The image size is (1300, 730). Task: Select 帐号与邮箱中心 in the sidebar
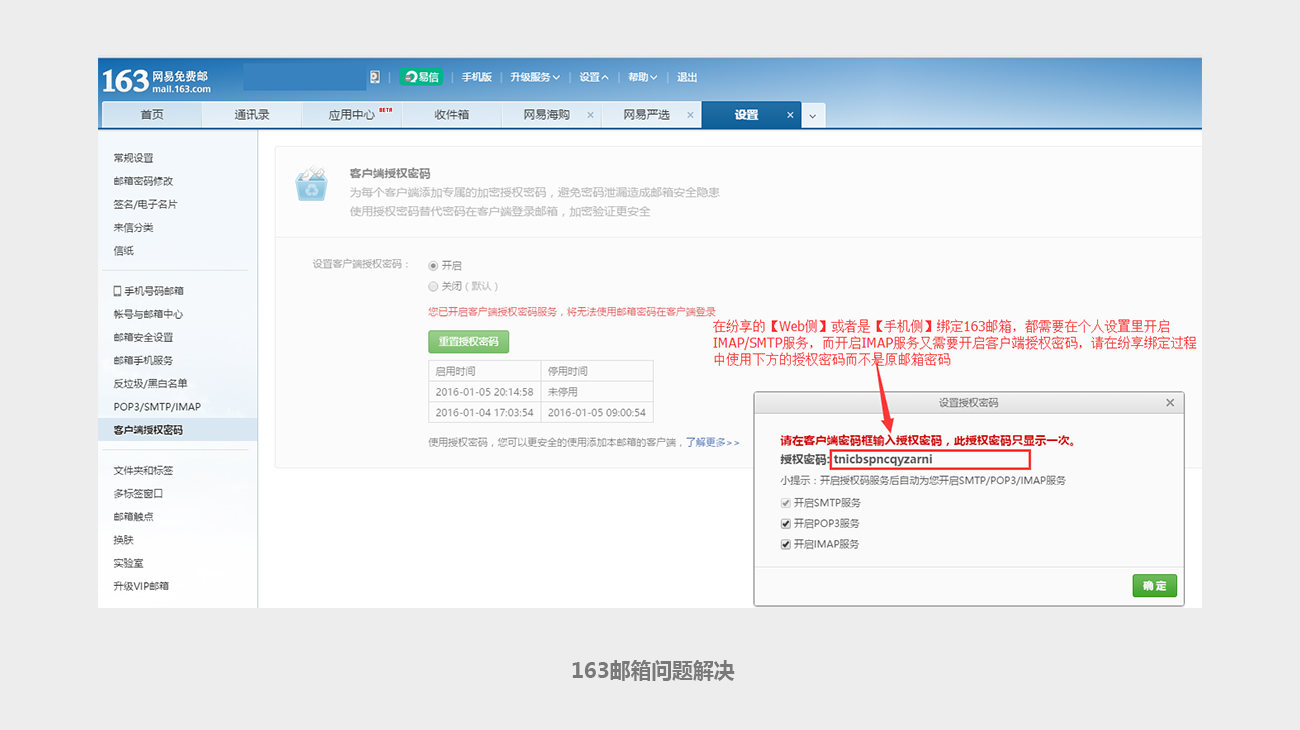tap(148, 314)
